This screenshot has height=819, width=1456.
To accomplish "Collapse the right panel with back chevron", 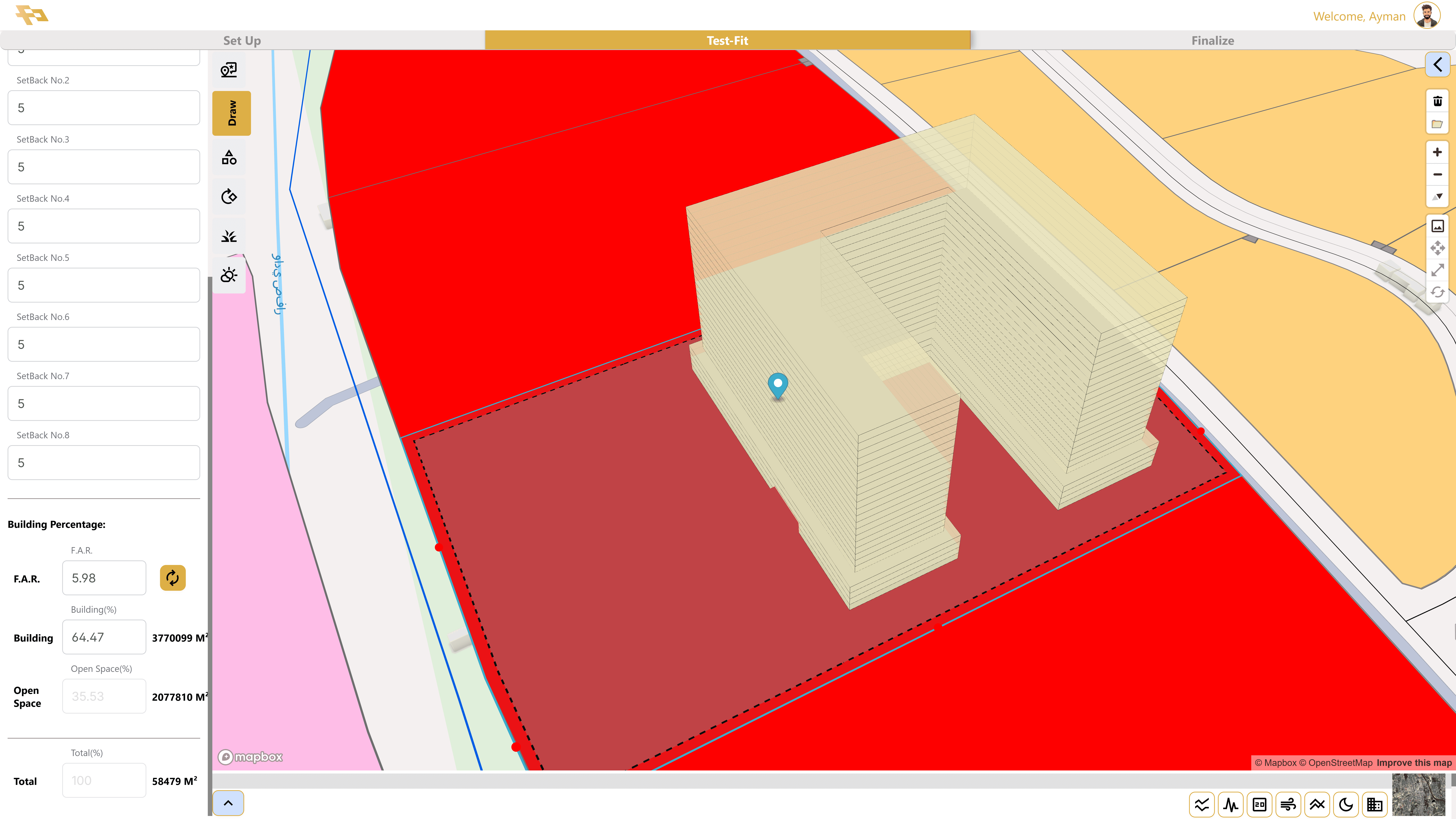I will pos(1437,64).
